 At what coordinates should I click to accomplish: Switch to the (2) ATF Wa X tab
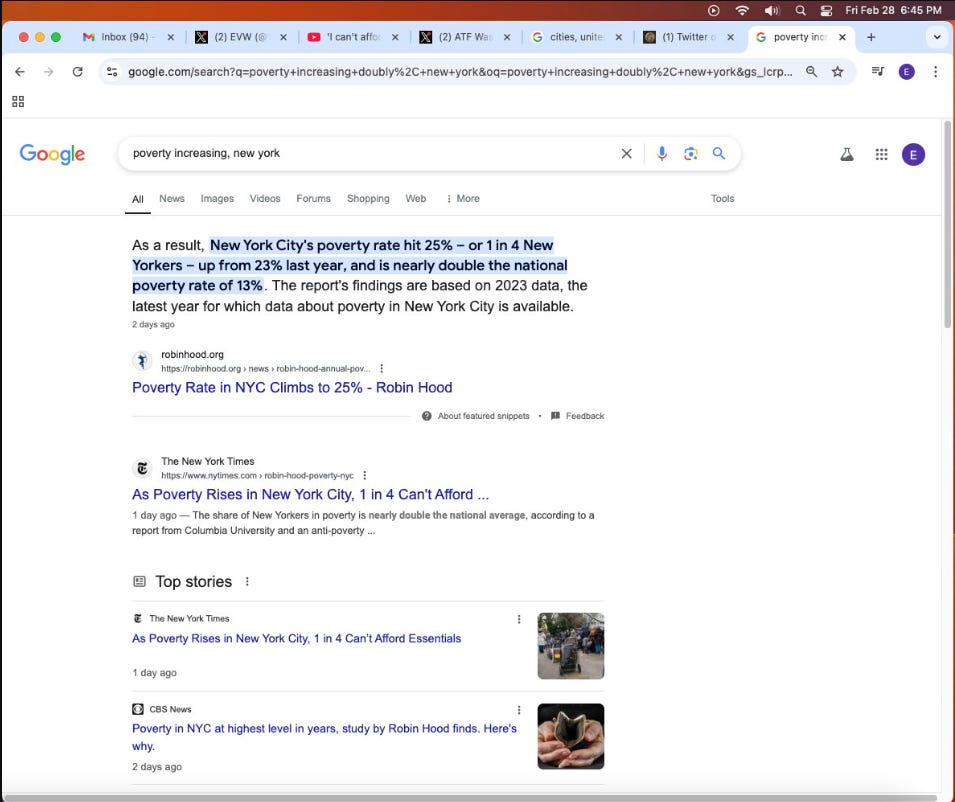[x=464, y=37]
